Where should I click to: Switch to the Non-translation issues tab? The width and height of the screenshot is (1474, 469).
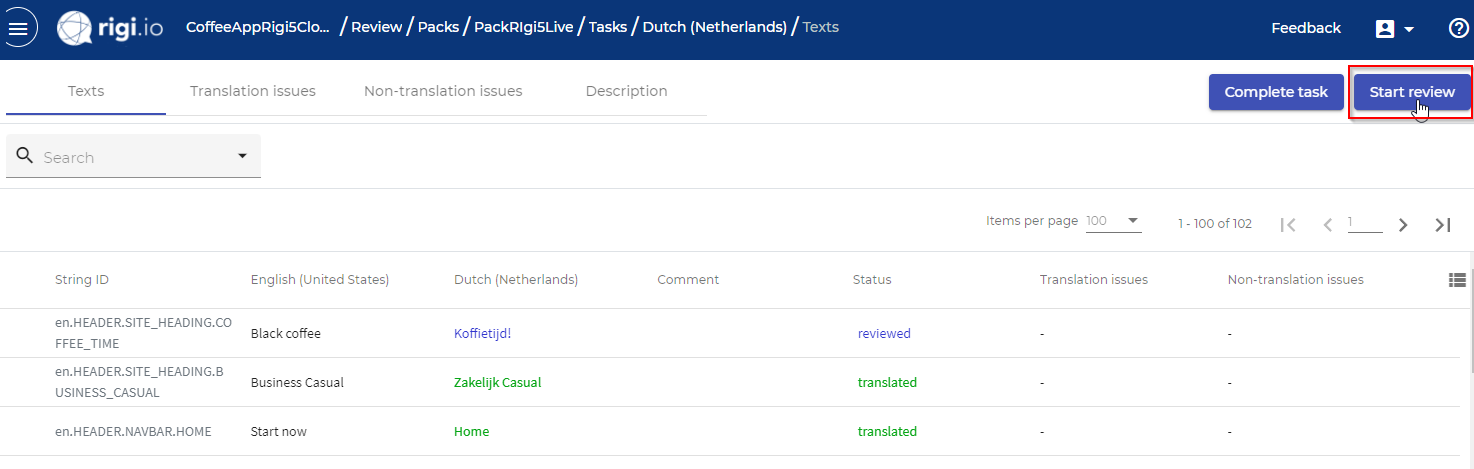(443, 91)
